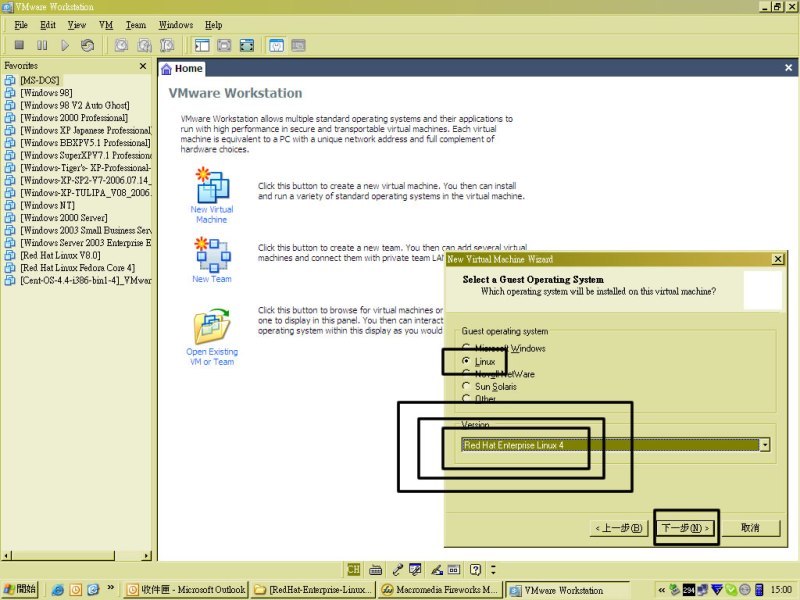The image size is (800, 600).
Task: Click the Windows Start button
Action: 20,590
